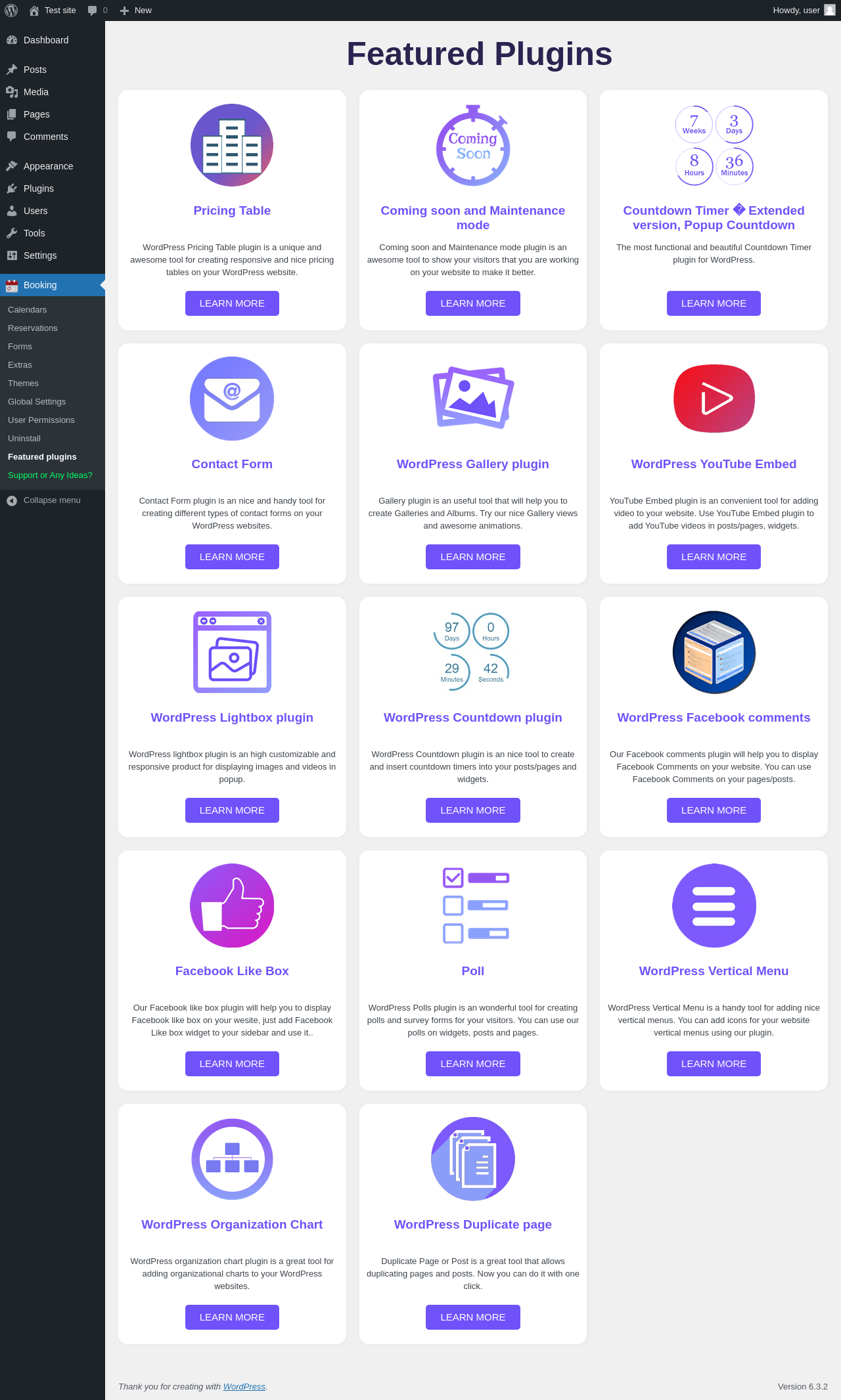Click the WordPress logo in the admin bar
Viewport: 841px width, 1400px height.
[11, 11]
